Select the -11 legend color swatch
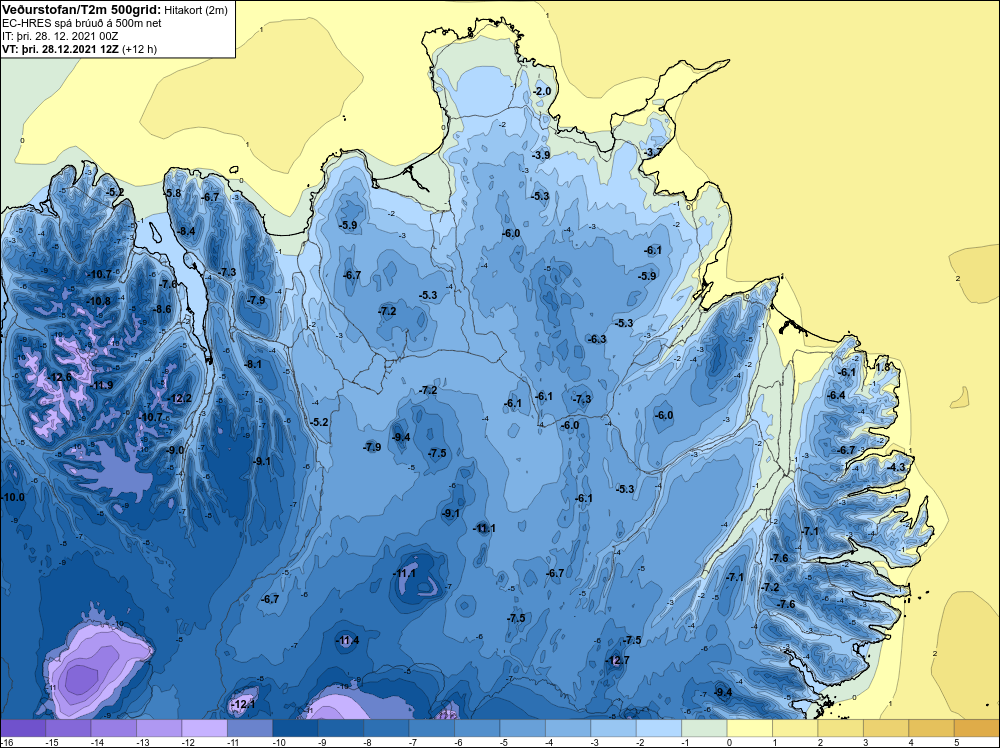Screen dimensions: 1000x748 [x=250, y=728]
